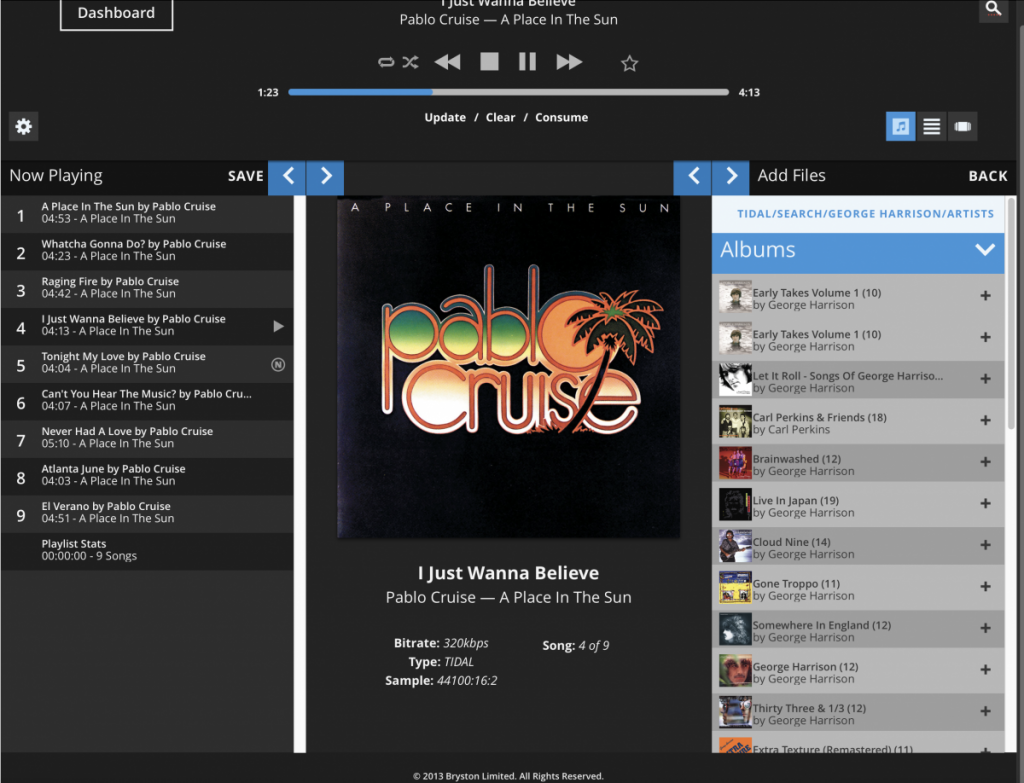Add Live In Japan album
This screenshot has height=783, width=1024.
[985, 503]
